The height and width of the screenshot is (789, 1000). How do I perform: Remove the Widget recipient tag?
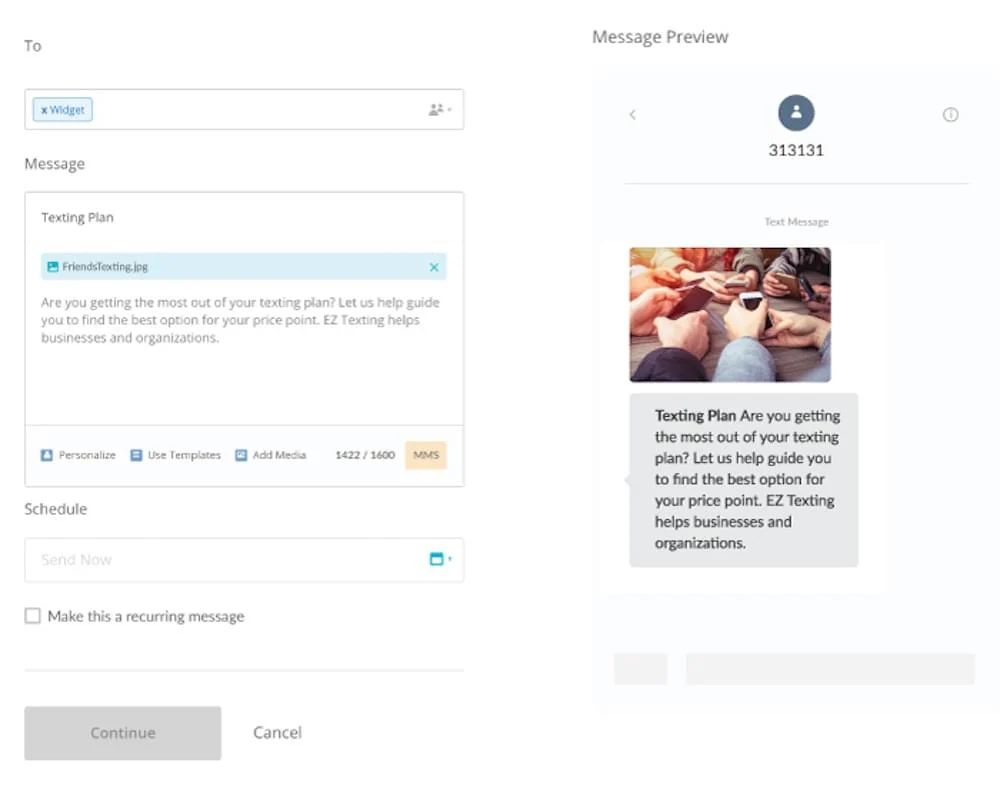pos(44,110)
